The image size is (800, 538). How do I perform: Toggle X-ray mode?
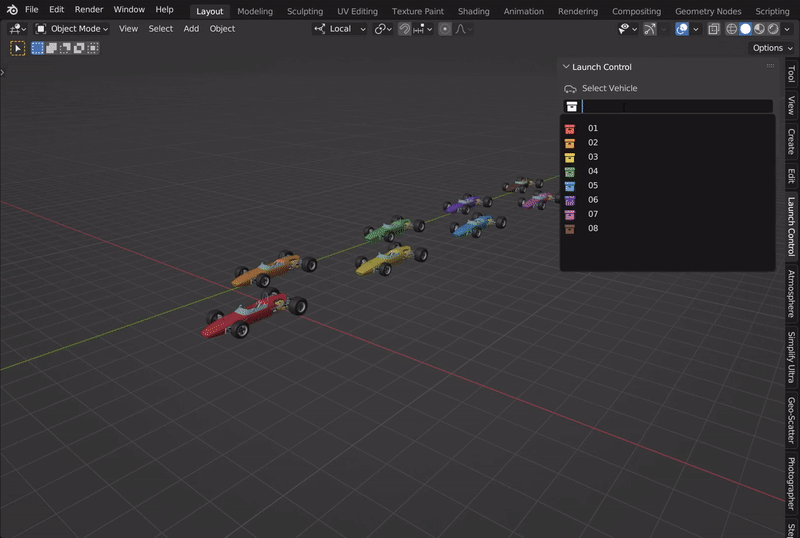(714, 29)
